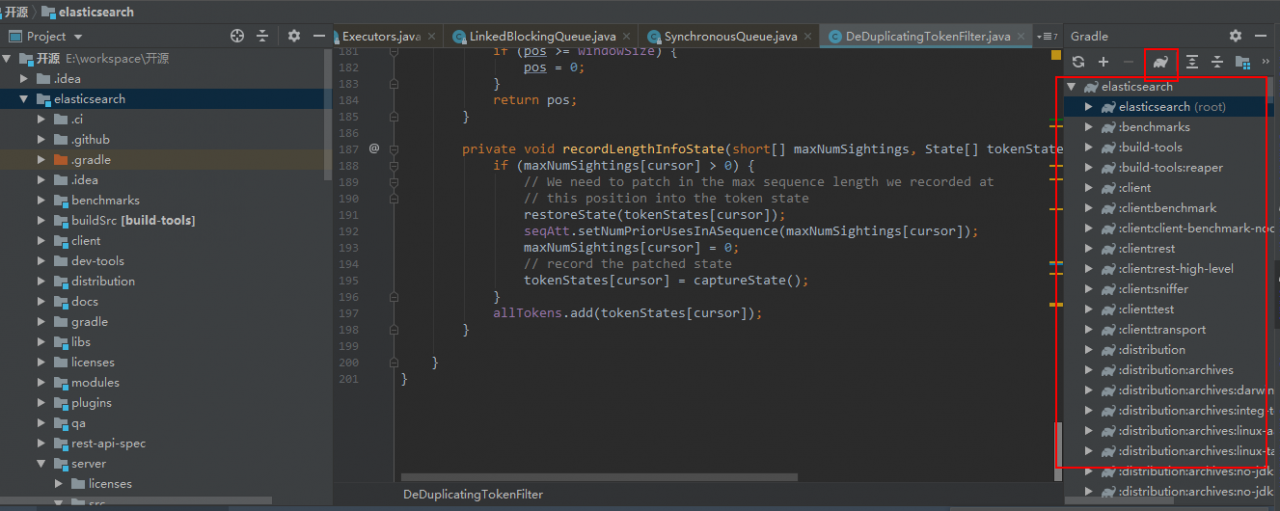Refresh all Gradle projects
This screenshot has height=511, width=1280.
(x=1078, y=62)
